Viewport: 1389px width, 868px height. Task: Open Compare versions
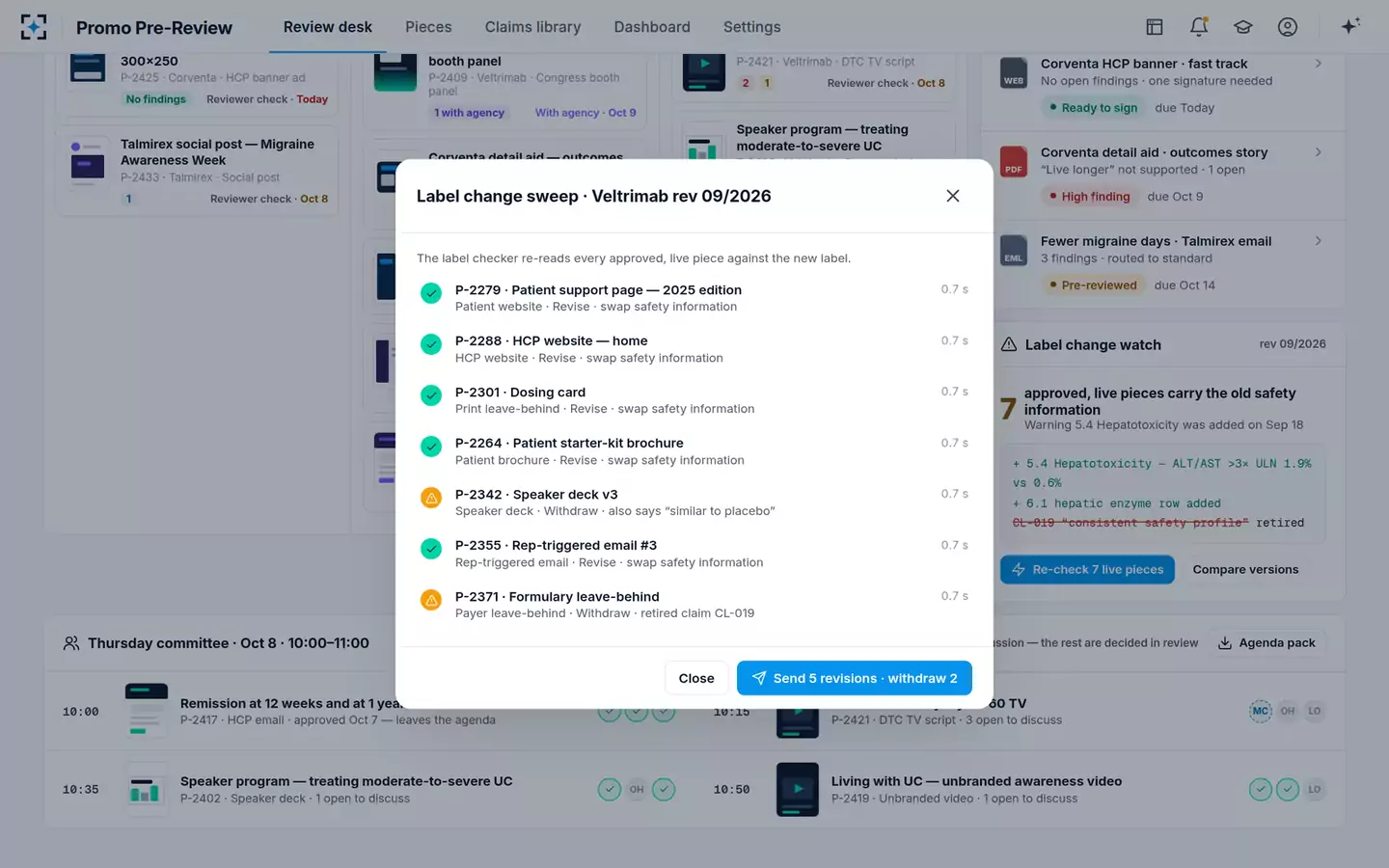[1245, 570]
